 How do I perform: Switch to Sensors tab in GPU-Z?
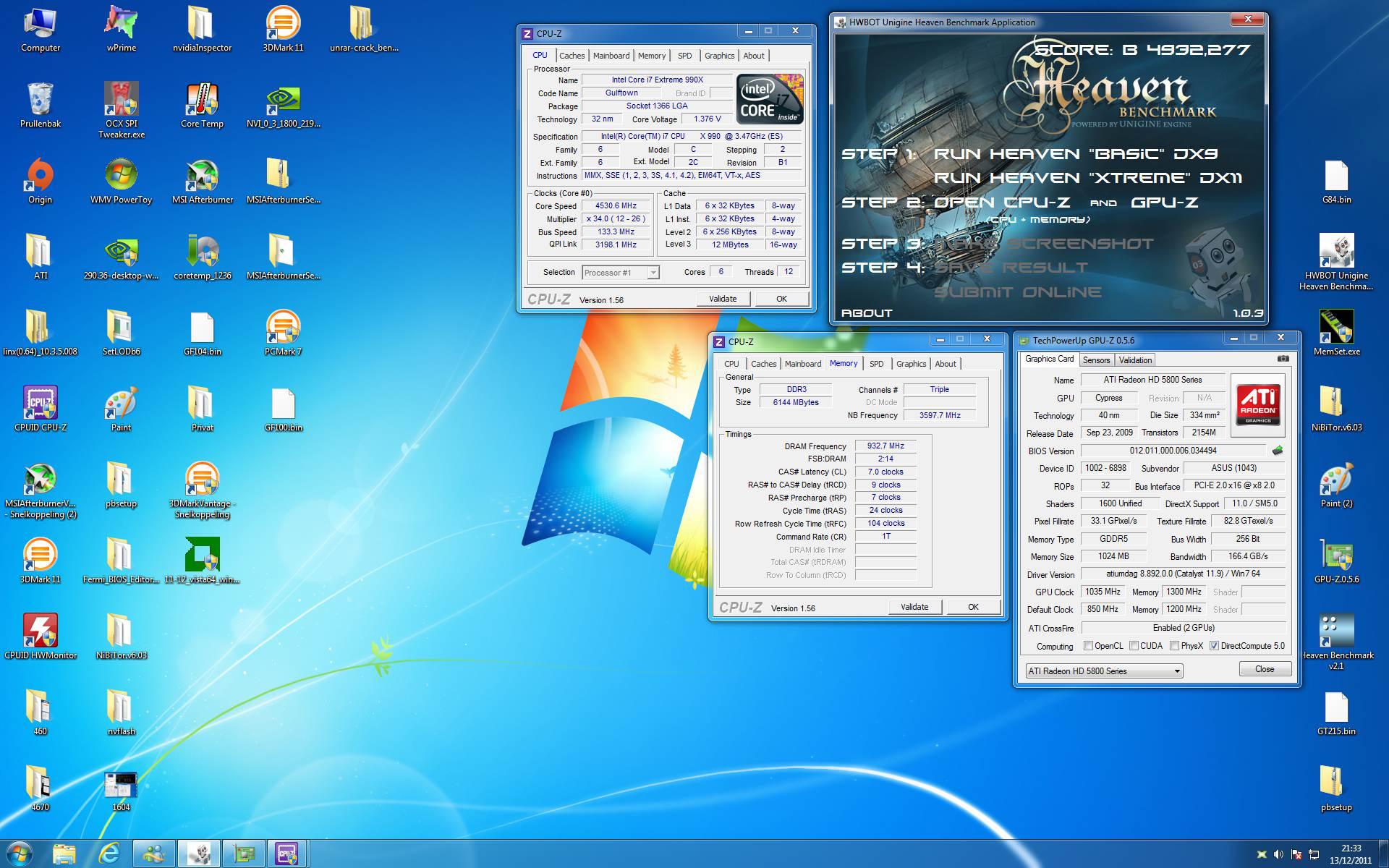coord(1096,360)
